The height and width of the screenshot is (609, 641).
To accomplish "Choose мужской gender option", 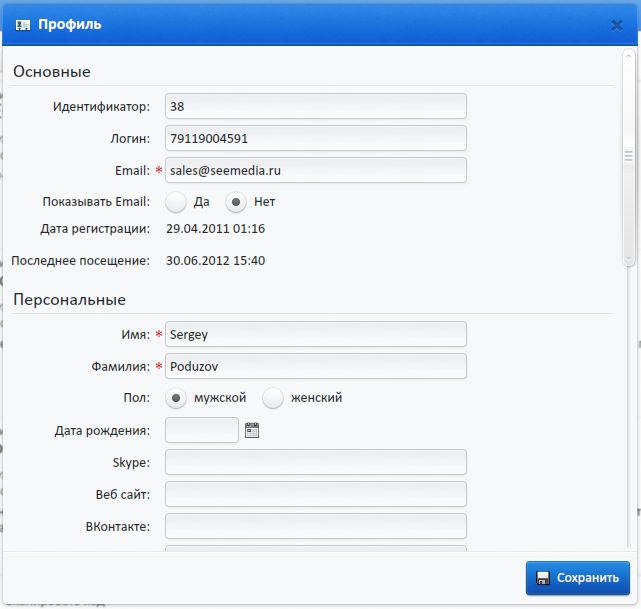I will pos(176,398).
